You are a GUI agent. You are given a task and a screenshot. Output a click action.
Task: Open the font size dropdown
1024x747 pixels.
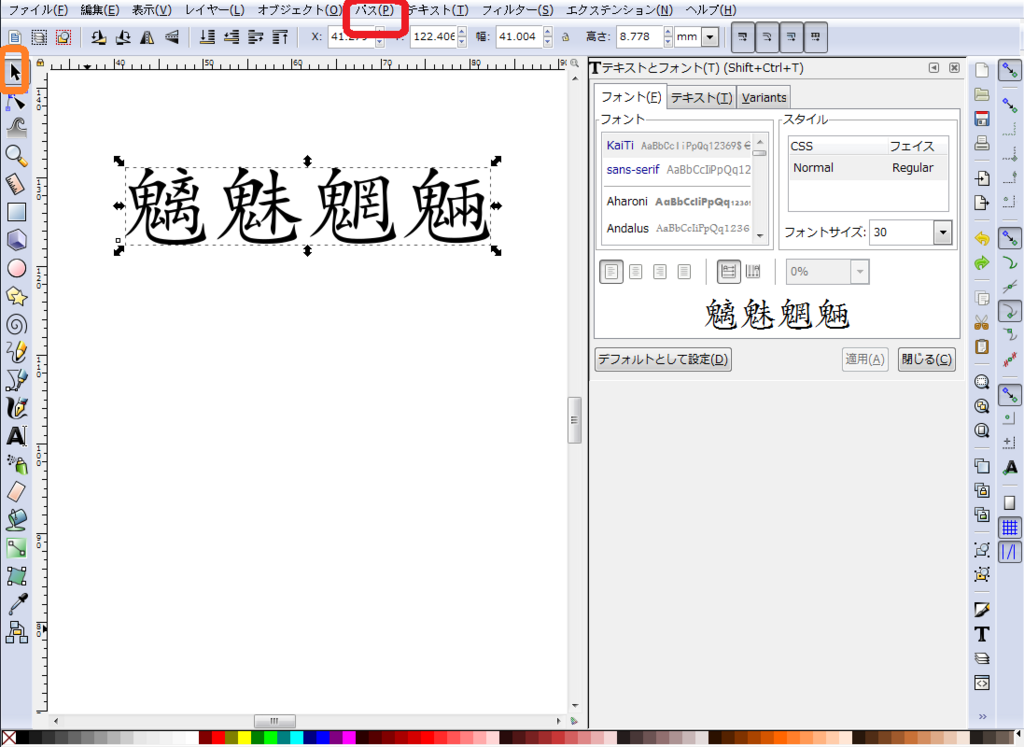coord(942,232)
